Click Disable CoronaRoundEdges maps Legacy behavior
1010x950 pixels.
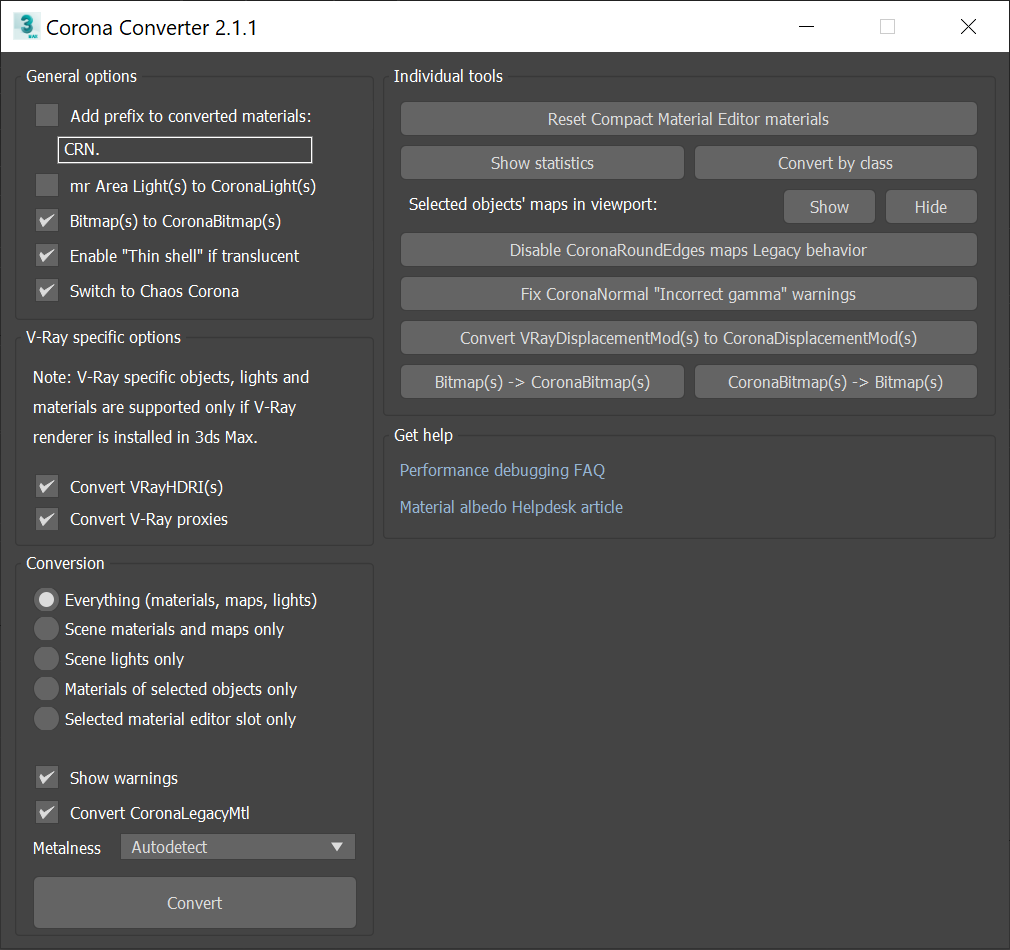689,250
